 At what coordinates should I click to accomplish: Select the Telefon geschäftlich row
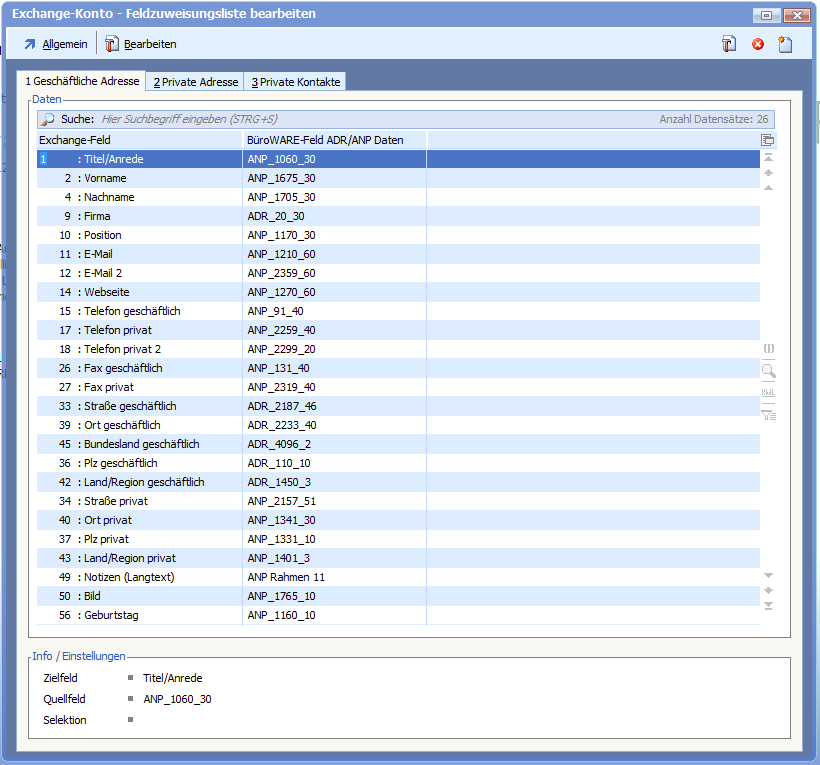coord(140,311)
